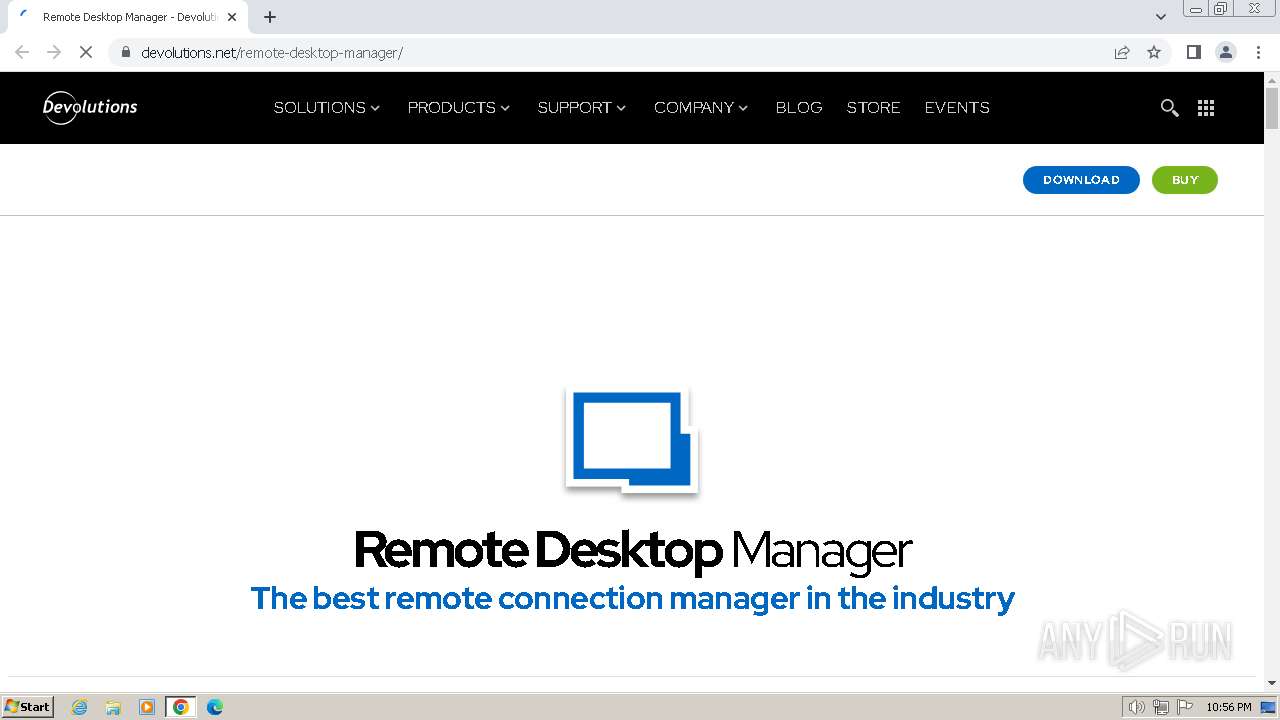The height and width of the screenshot is (720, 1280).
Task: Click the green BUY button
Action: [x=1185, y=180]
